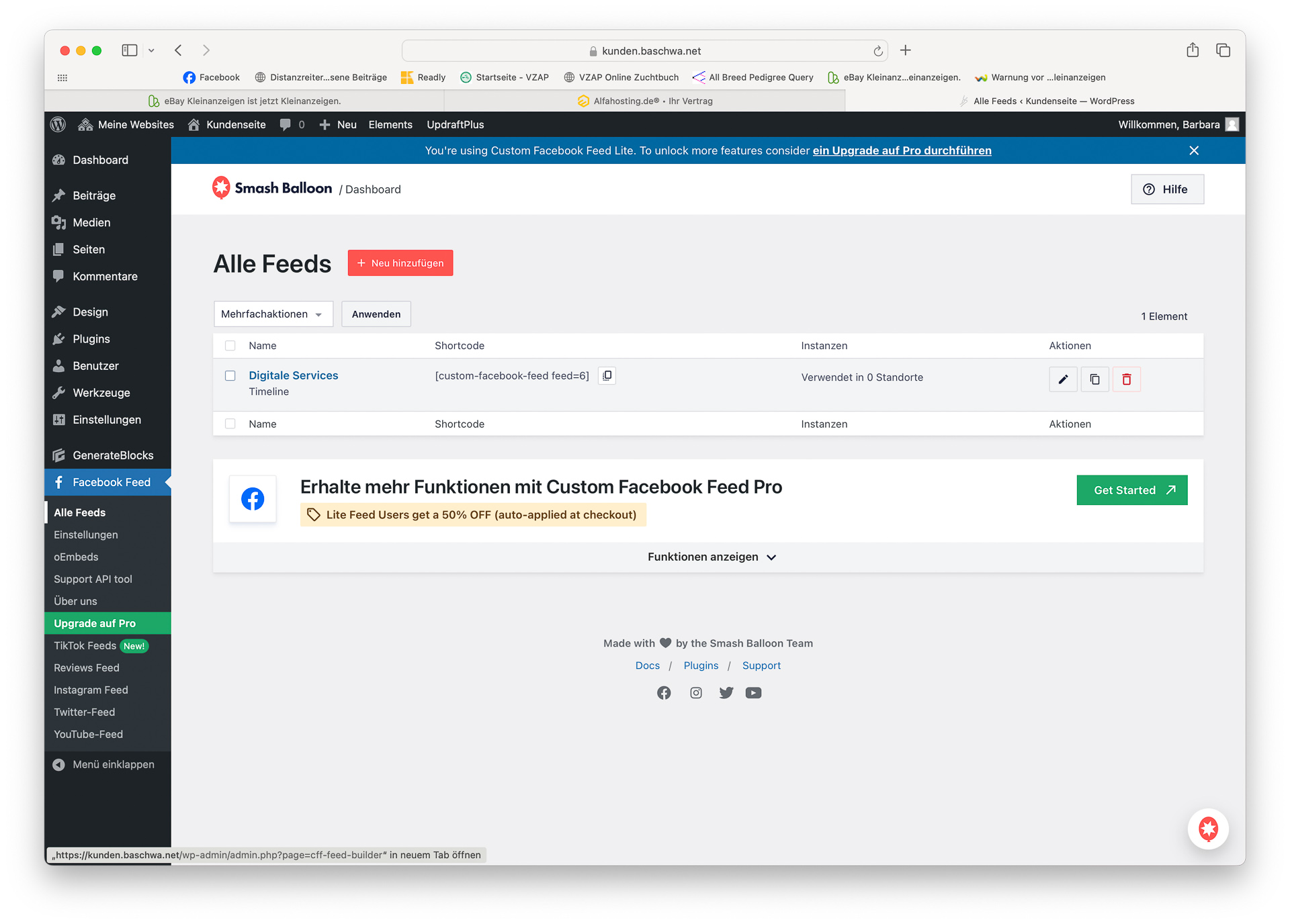Click the Get Started green button
Screen dimensions: 1290x924
1131,490
